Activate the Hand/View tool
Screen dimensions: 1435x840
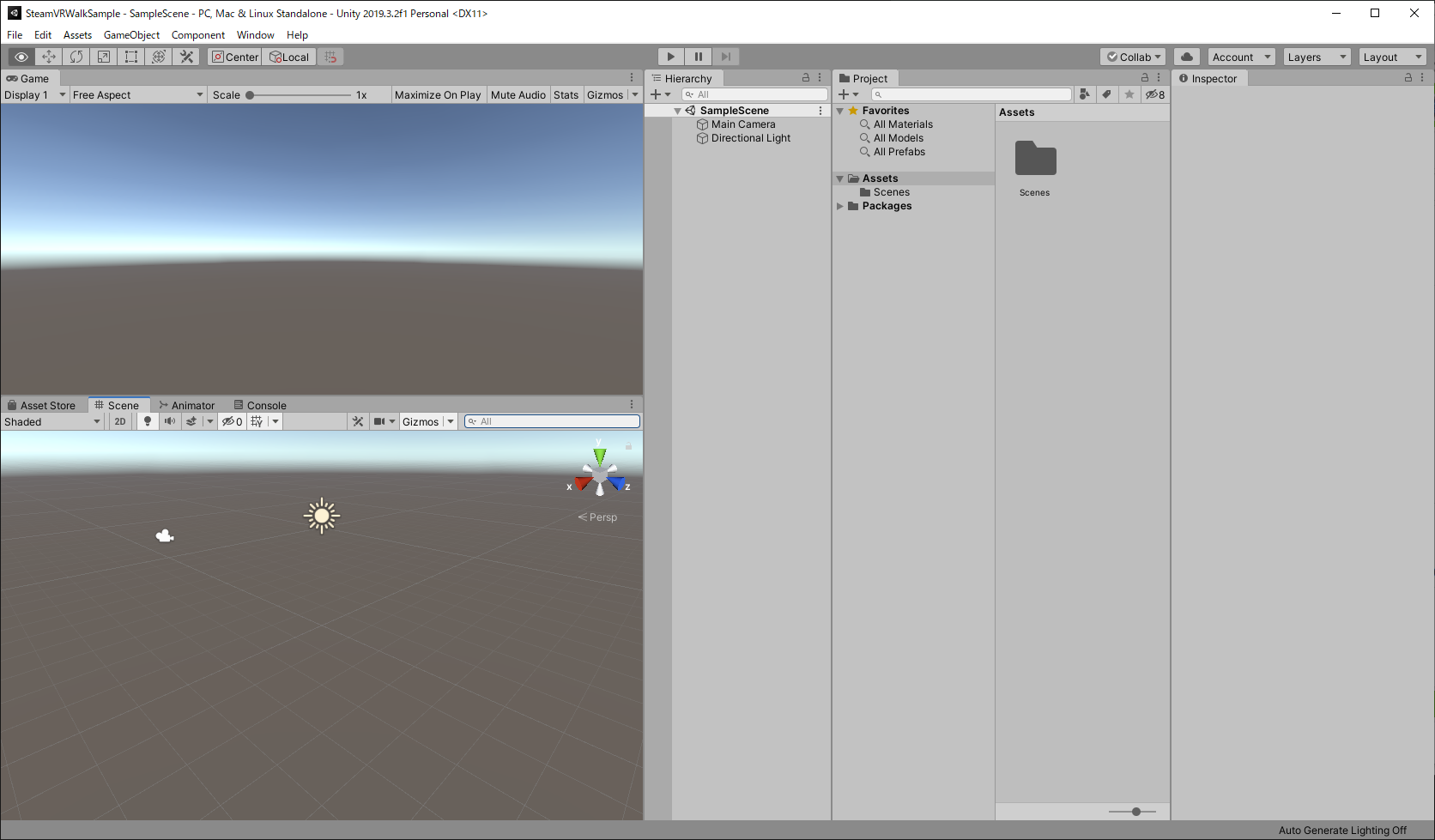(x=21, y=57)
